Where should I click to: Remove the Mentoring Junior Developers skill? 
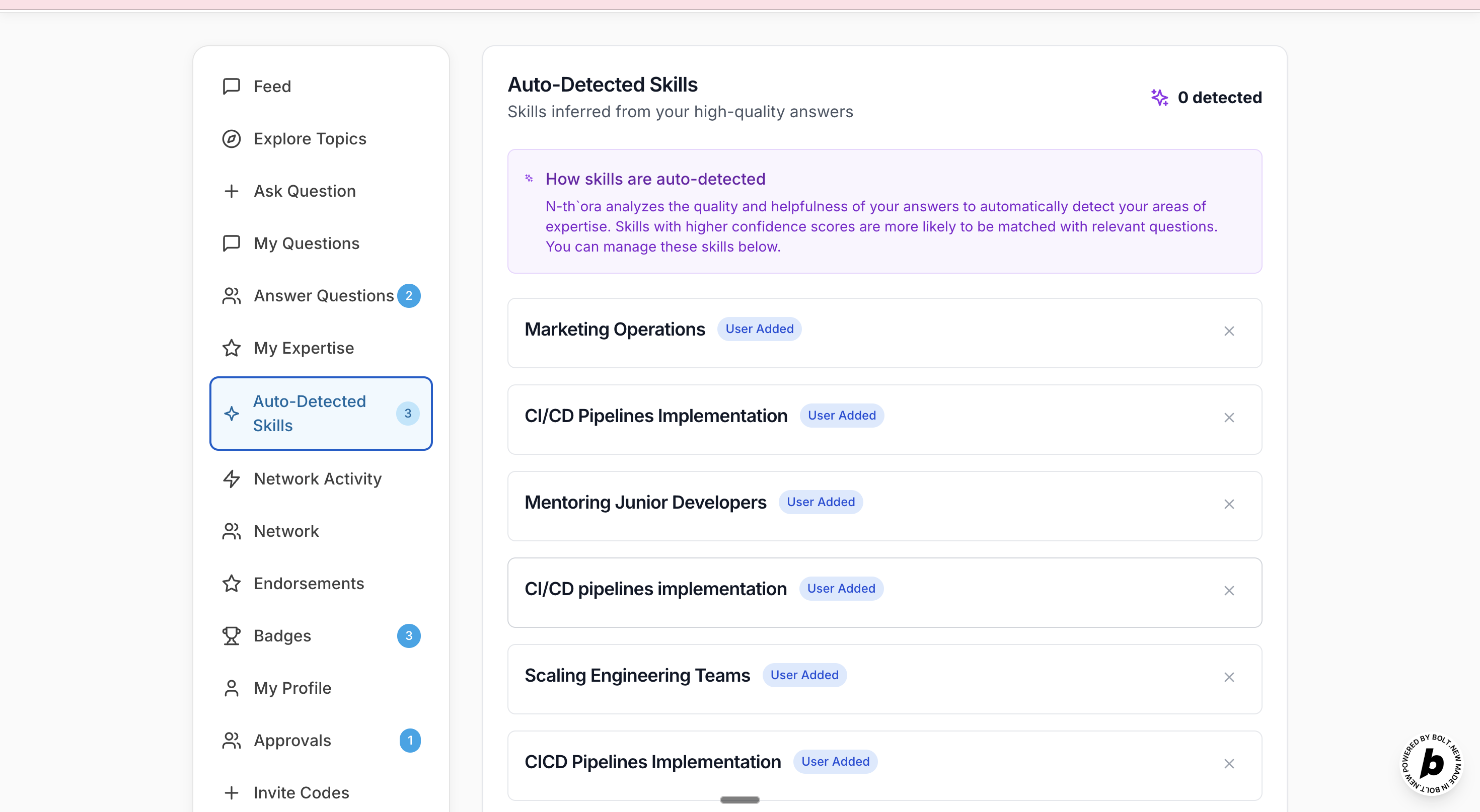[1229, 504]
